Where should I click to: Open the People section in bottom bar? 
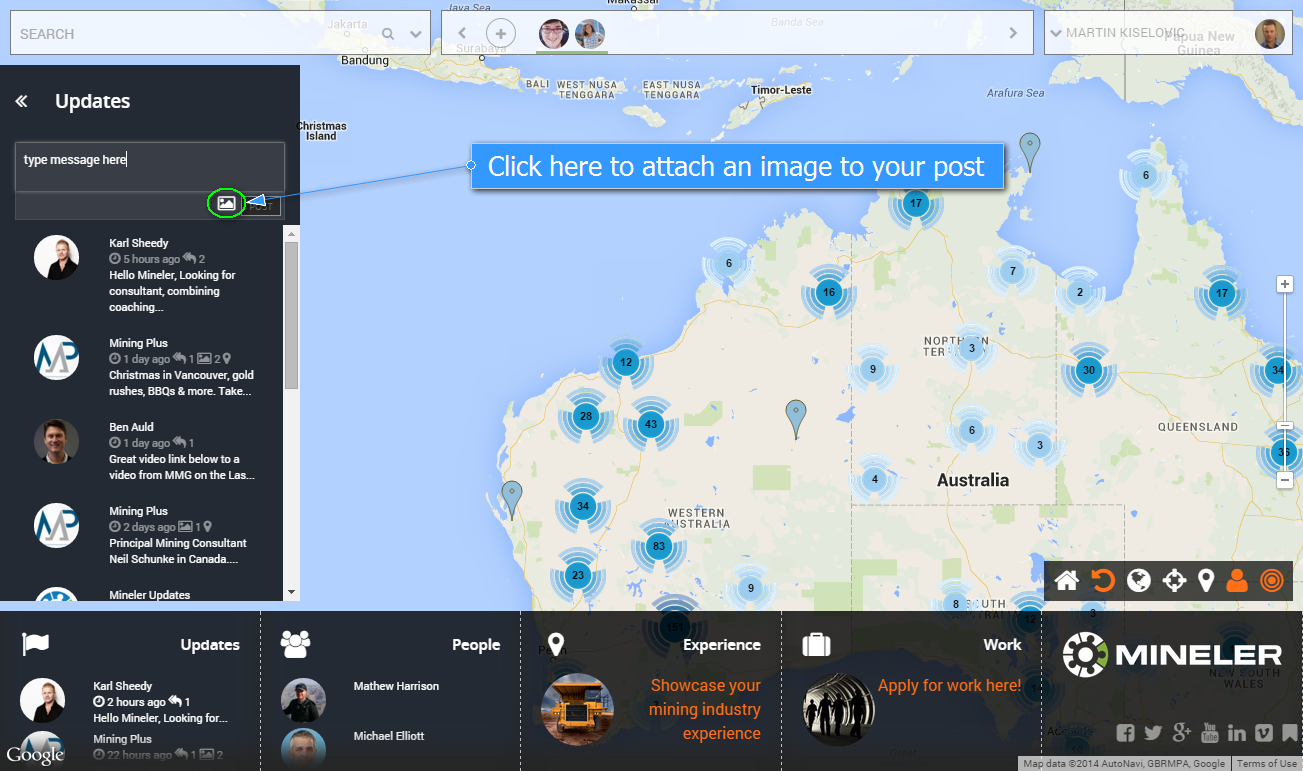coord(475,645)
